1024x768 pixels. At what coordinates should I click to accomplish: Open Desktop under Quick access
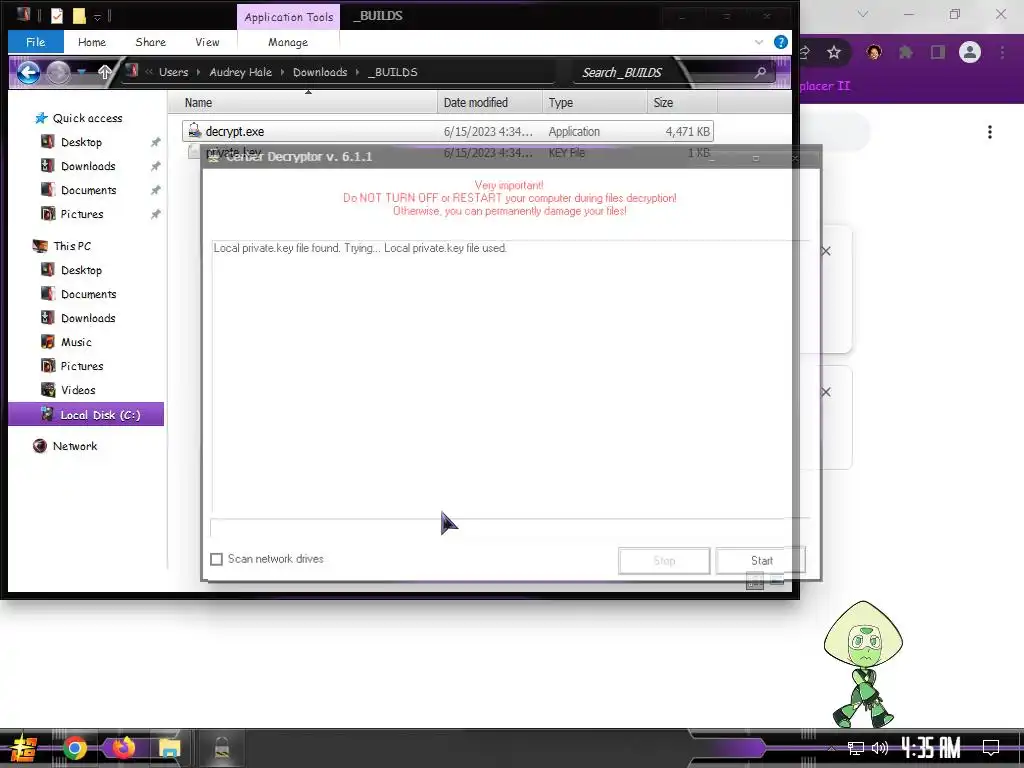tap(82, 142)
